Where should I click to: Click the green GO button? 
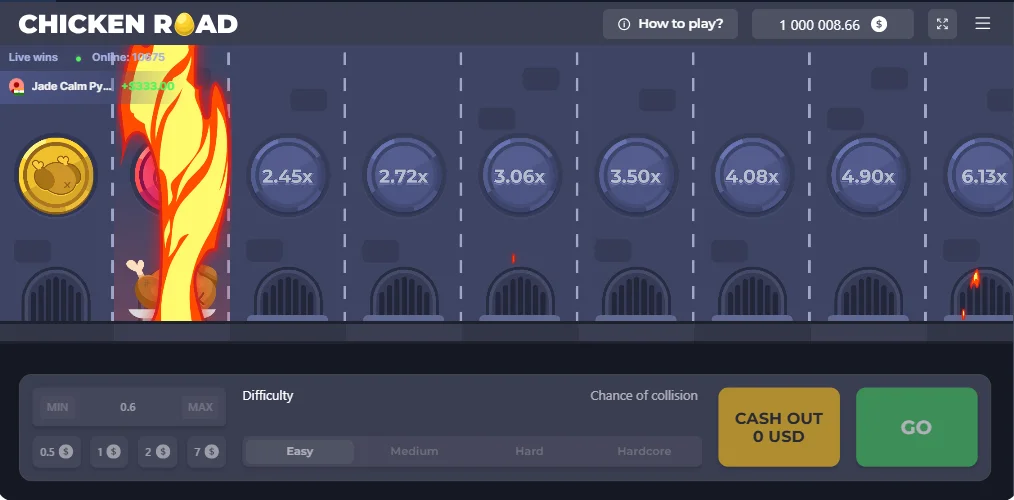tap(916, 427)
